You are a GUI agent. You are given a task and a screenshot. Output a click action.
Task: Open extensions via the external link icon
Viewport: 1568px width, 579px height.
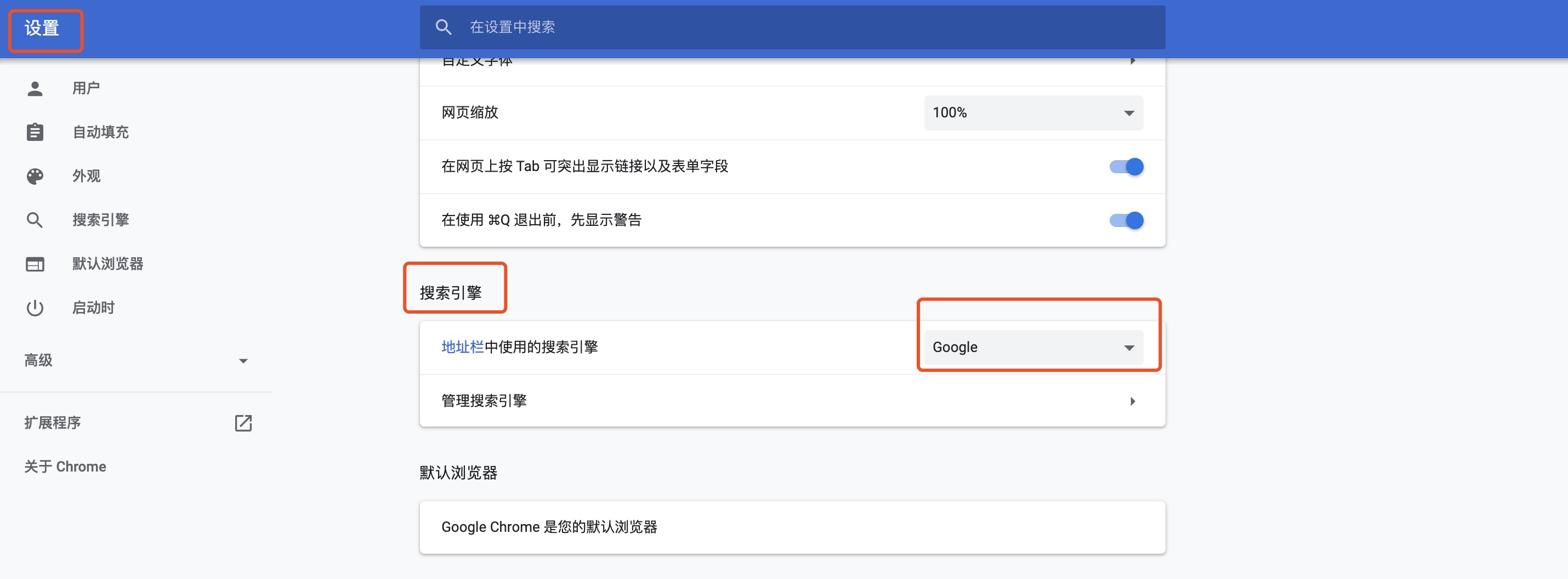243,422
